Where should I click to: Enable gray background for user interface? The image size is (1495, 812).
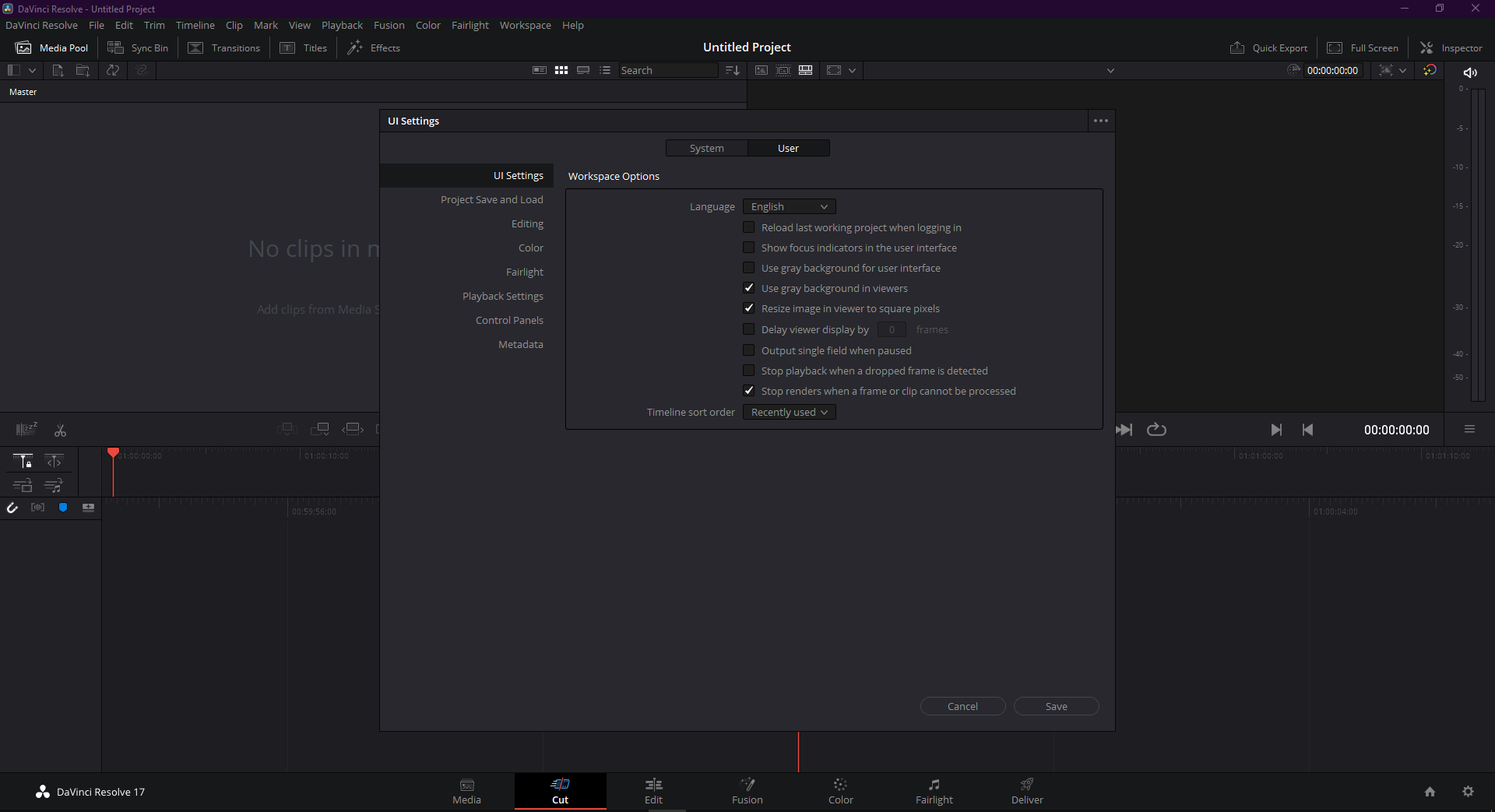[x=749, y=268]
